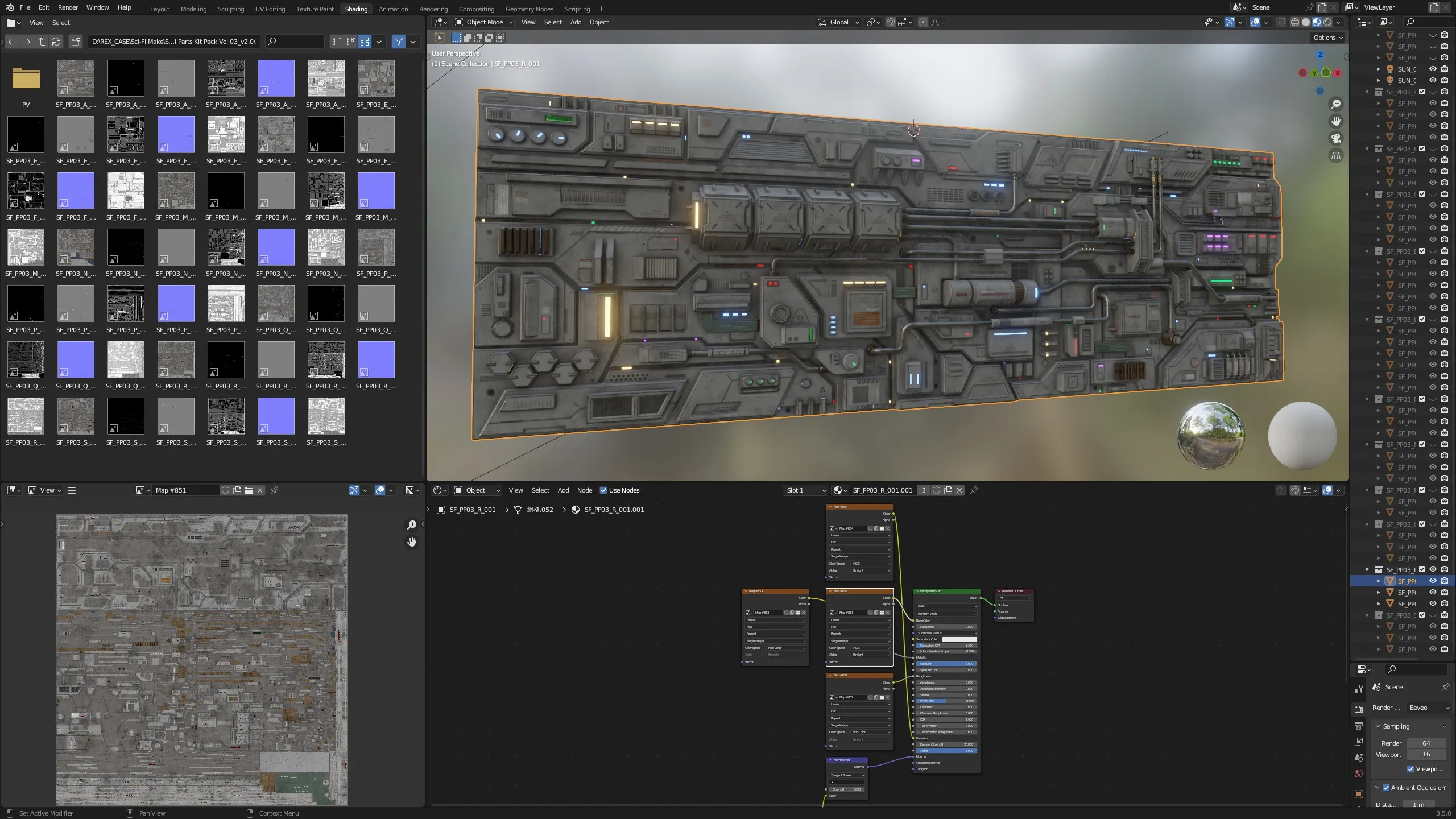Click zoom icon in 3D viewport
Screen dimensions: 1456x819
(x=1336, y=104)
